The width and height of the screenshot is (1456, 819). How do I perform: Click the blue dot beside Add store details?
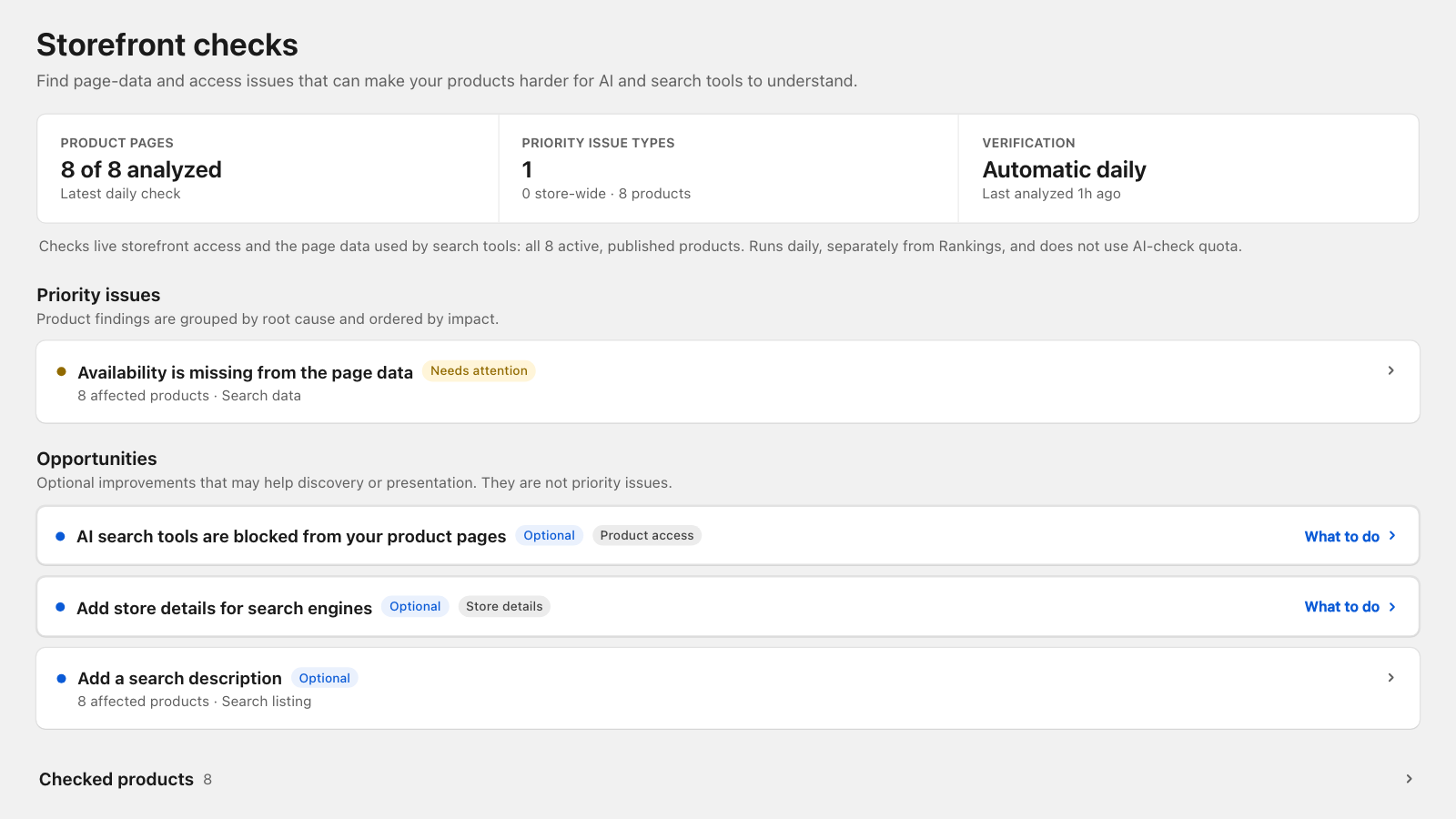[x=61, y=607]
